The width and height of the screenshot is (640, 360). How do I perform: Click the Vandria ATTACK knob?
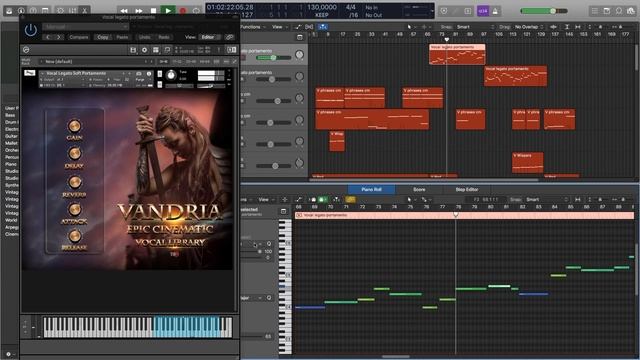click(x=74, y=209)
